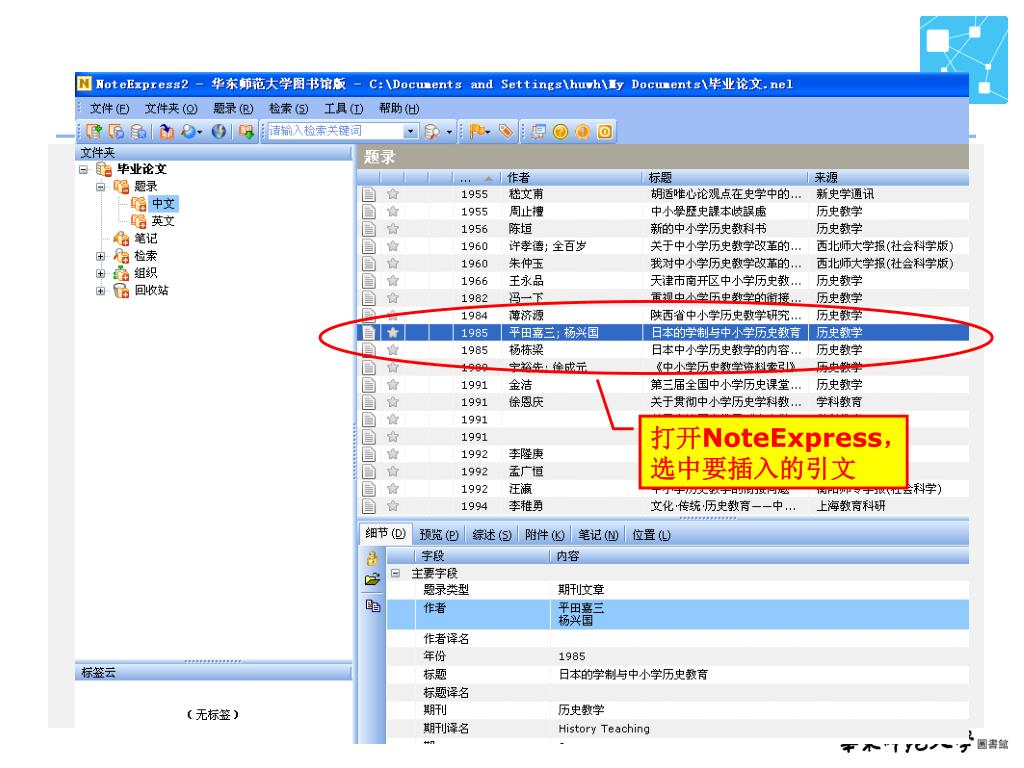This screenshot has height=768, width=1024.
Task: Click the online search toolbar icon
Action: point(189,131)
